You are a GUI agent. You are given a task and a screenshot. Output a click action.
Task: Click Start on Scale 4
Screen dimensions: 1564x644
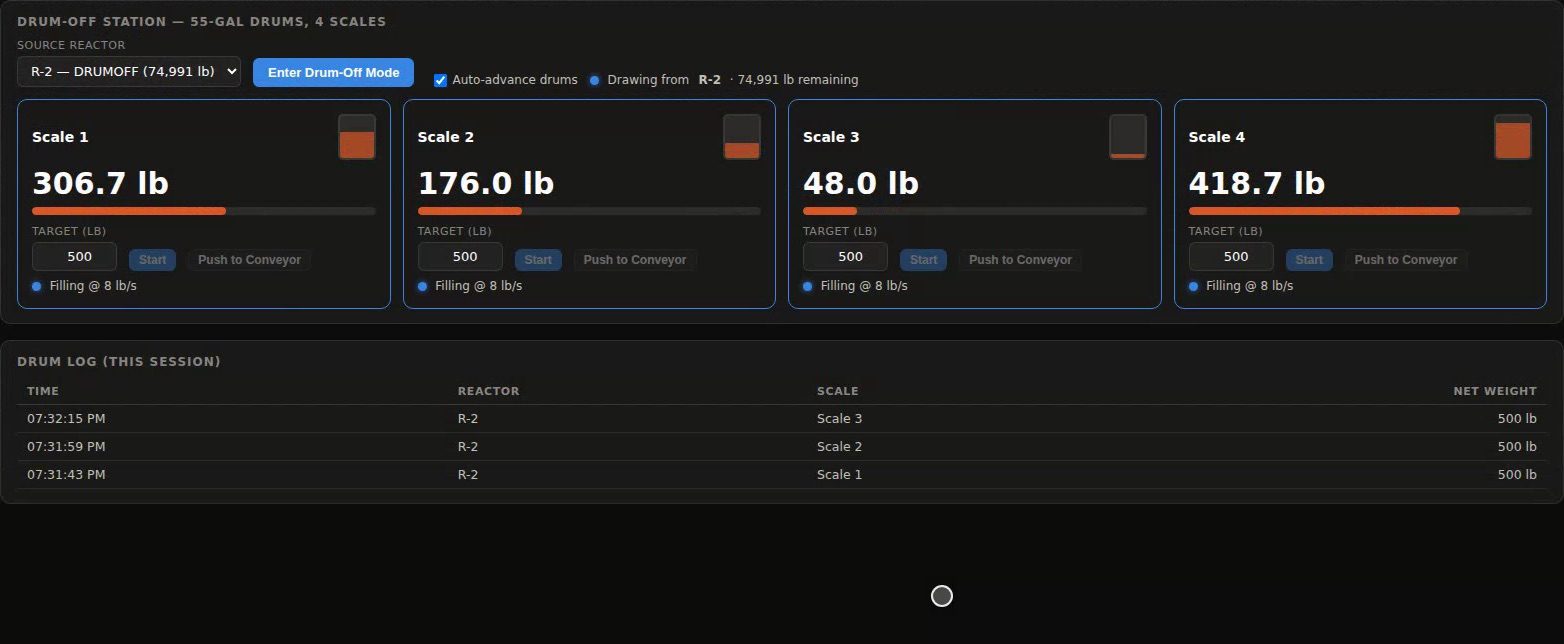1309,260
